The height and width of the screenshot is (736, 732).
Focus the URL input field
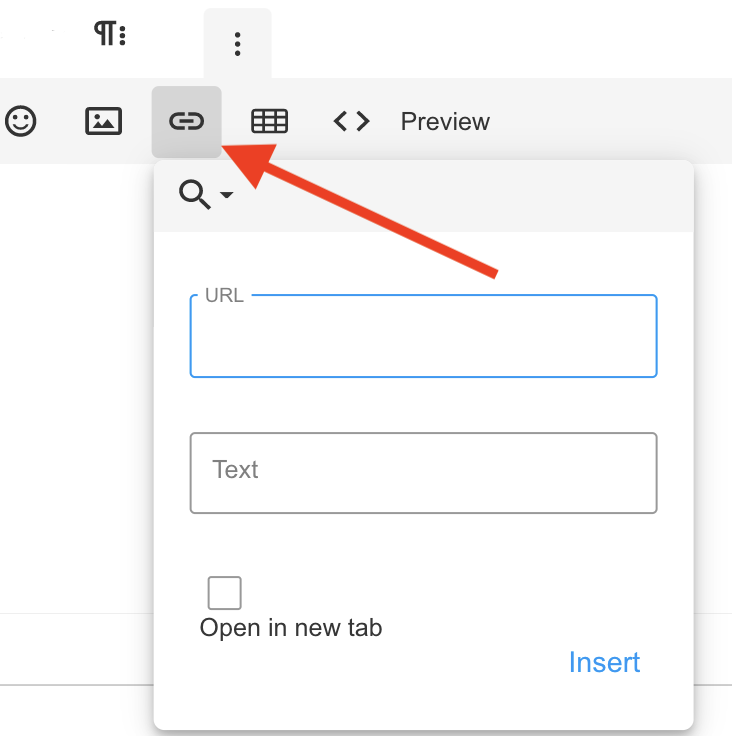423,340
